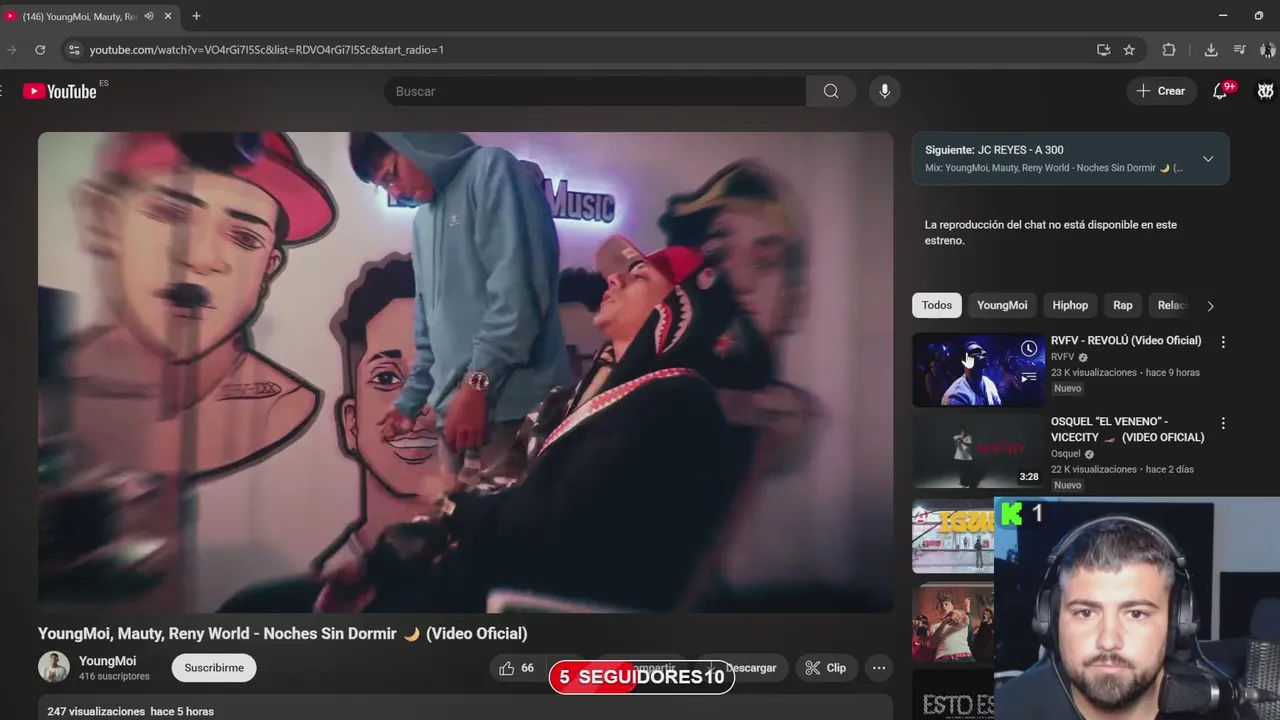This screenshot has width=1280, height=720.
Task: Select the Todos filter chip
Action: [937, 306]
